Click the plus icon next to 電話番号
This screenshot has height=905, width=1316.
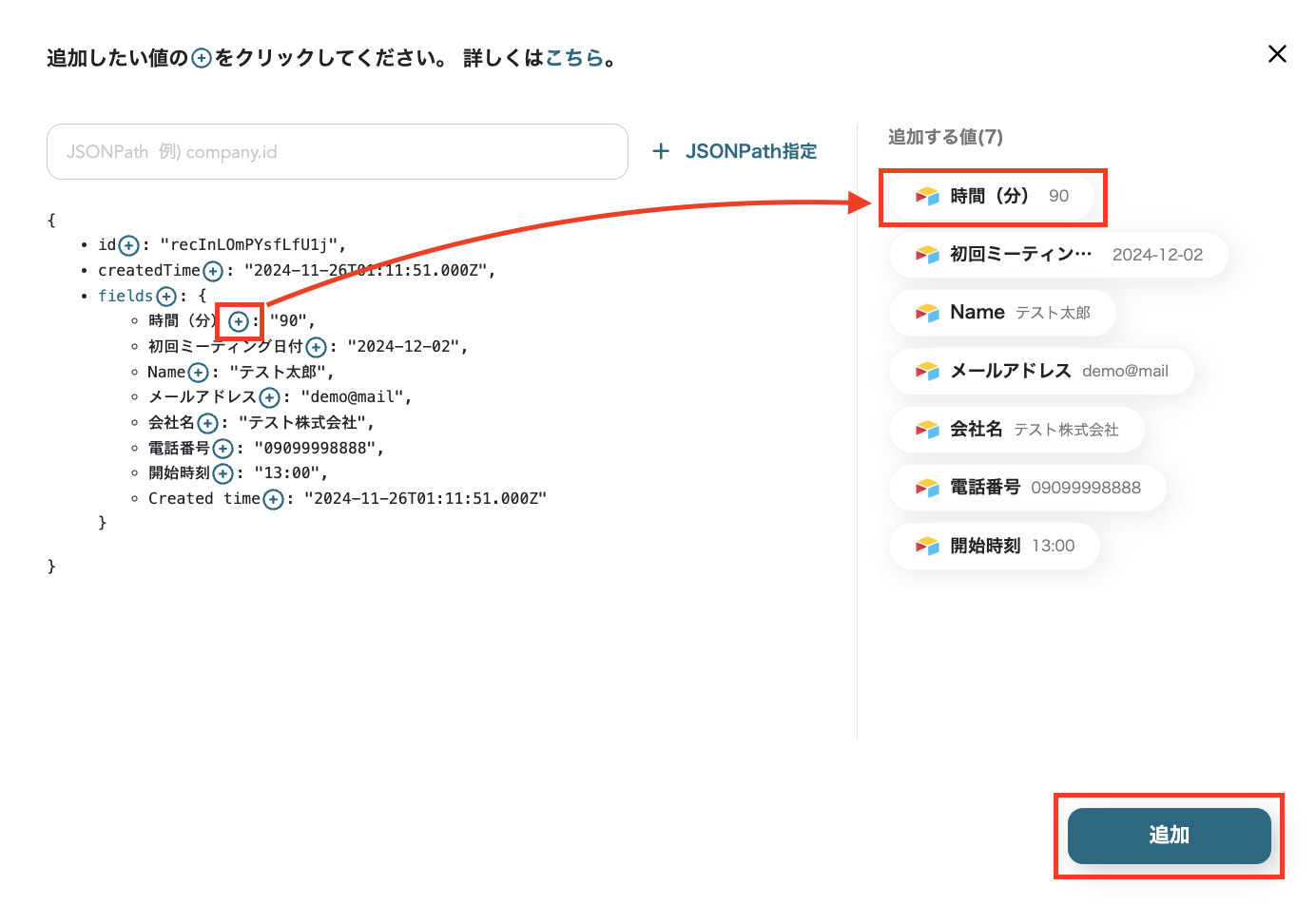[x=223, y=449]
